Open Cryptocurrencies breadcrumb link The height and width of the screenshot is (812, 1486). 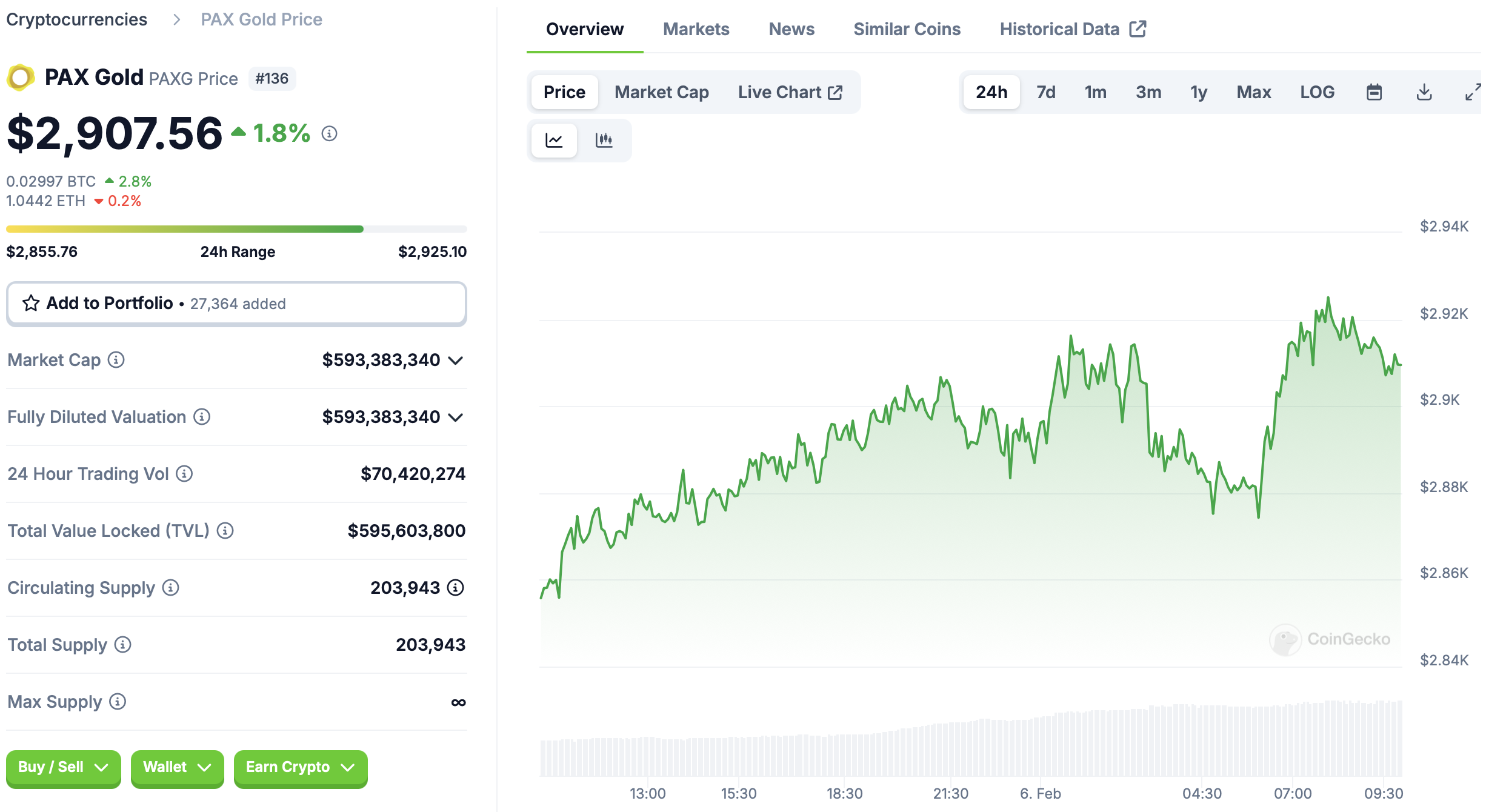tap(76, 19)
